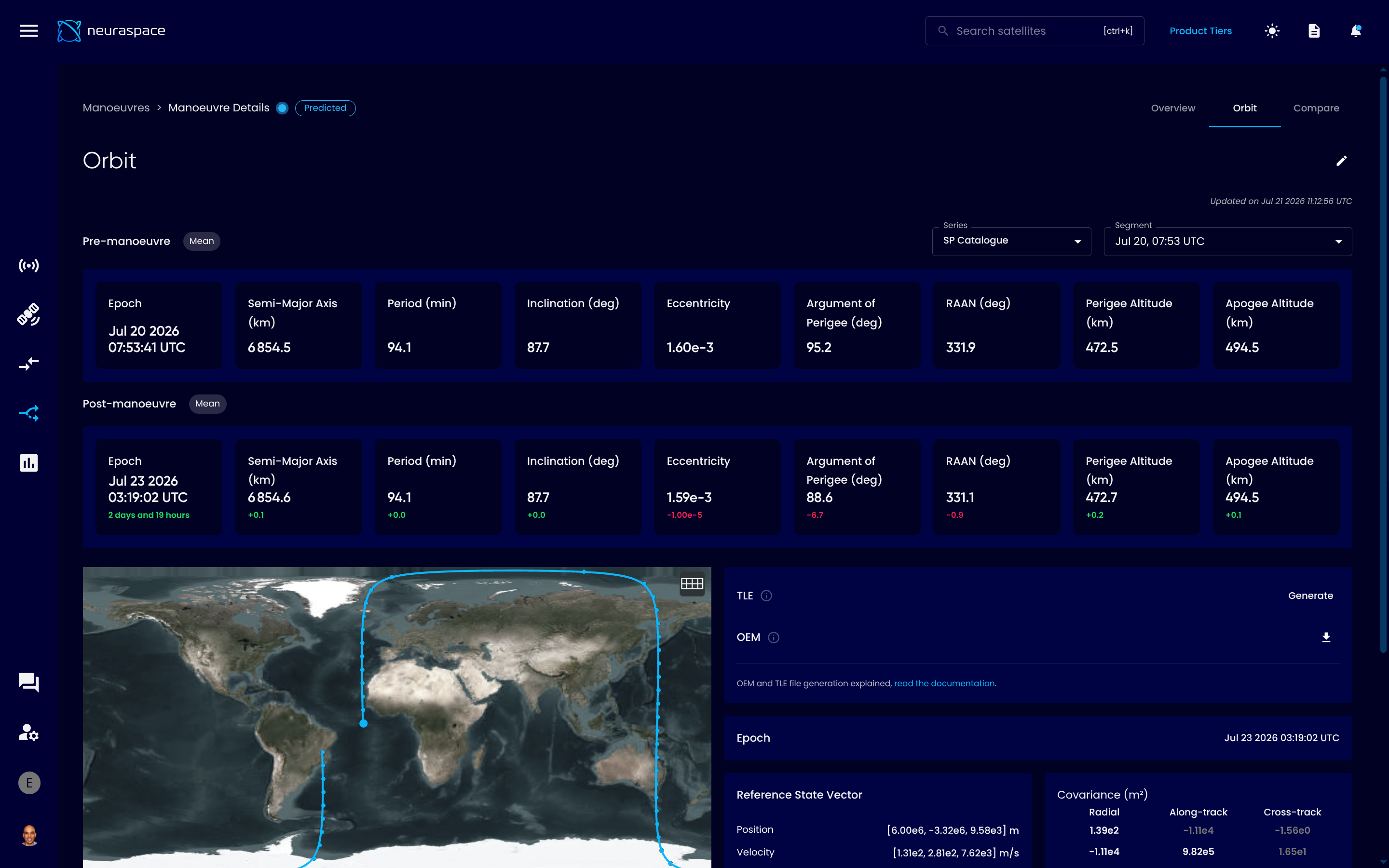
Task: Open the hamburger navigation menu
Action: click(x=29, y=31)
